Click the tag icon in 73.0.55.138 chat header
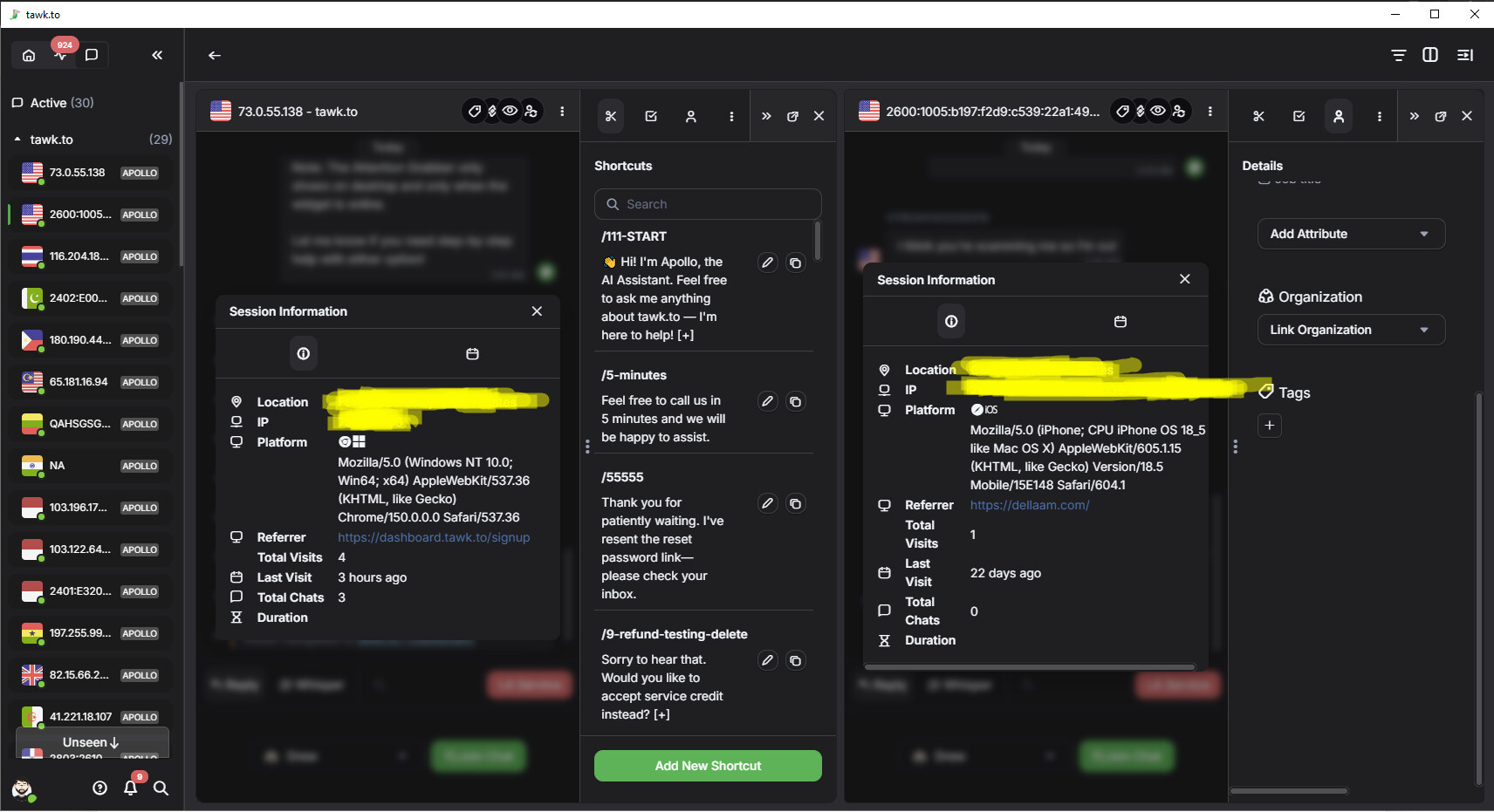This screenshot has width=1494, height=812. pos(474,112)
